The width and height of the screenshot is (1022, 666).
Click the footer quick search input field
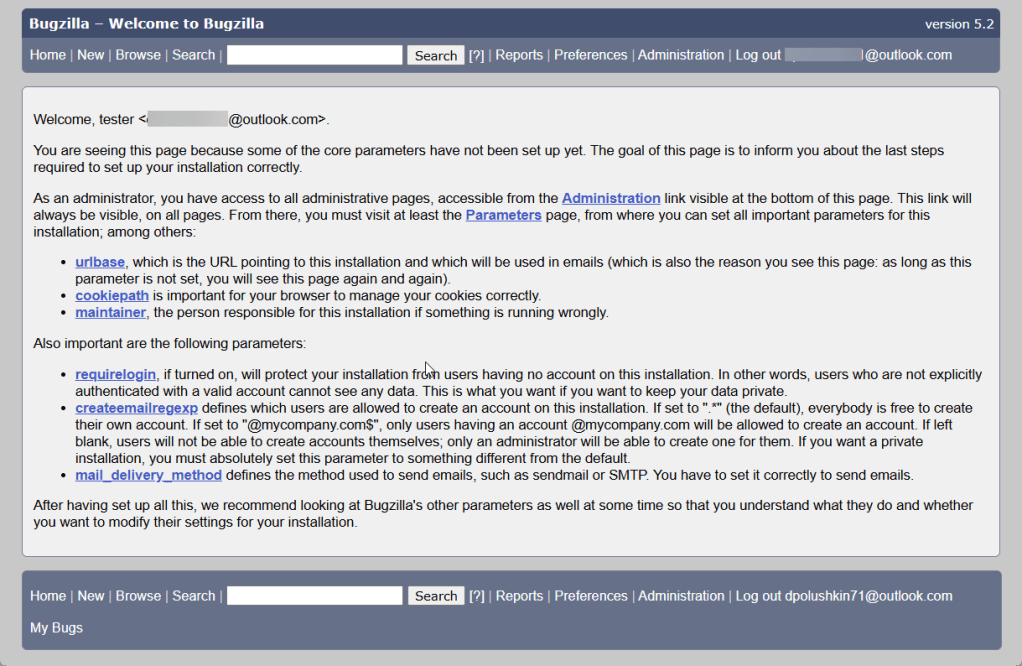click(314, 596)
